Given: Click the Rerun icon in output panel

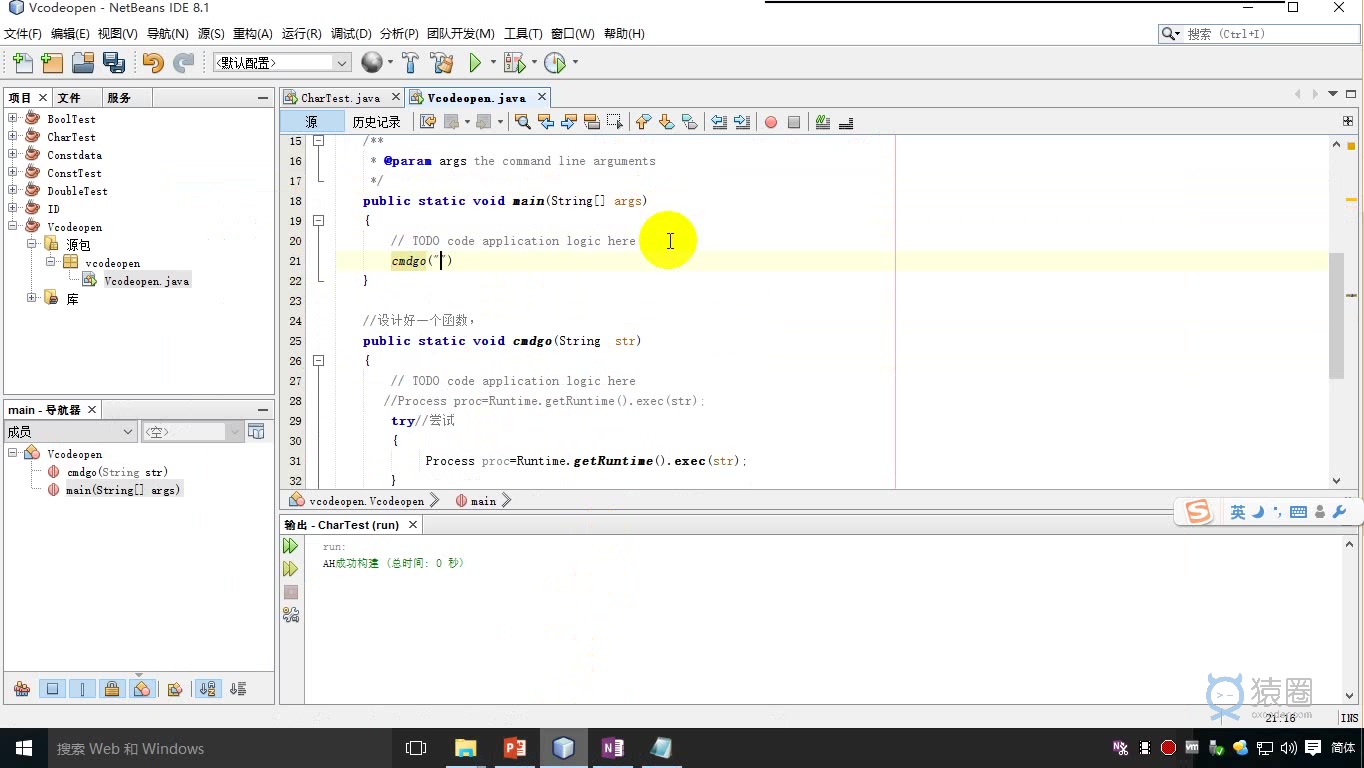Looking at the screenshot, I should point(290,546).
